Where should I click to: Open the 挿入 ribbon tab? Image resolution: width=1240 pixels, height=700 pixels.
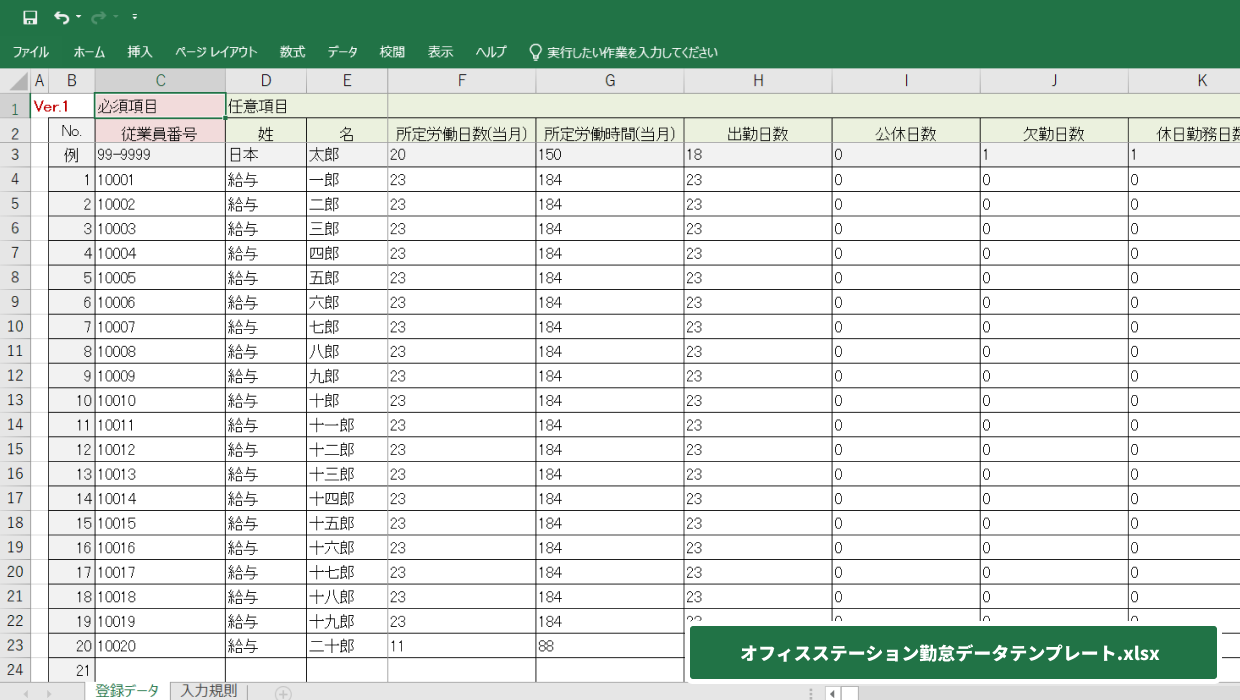[x=140, y=52]
